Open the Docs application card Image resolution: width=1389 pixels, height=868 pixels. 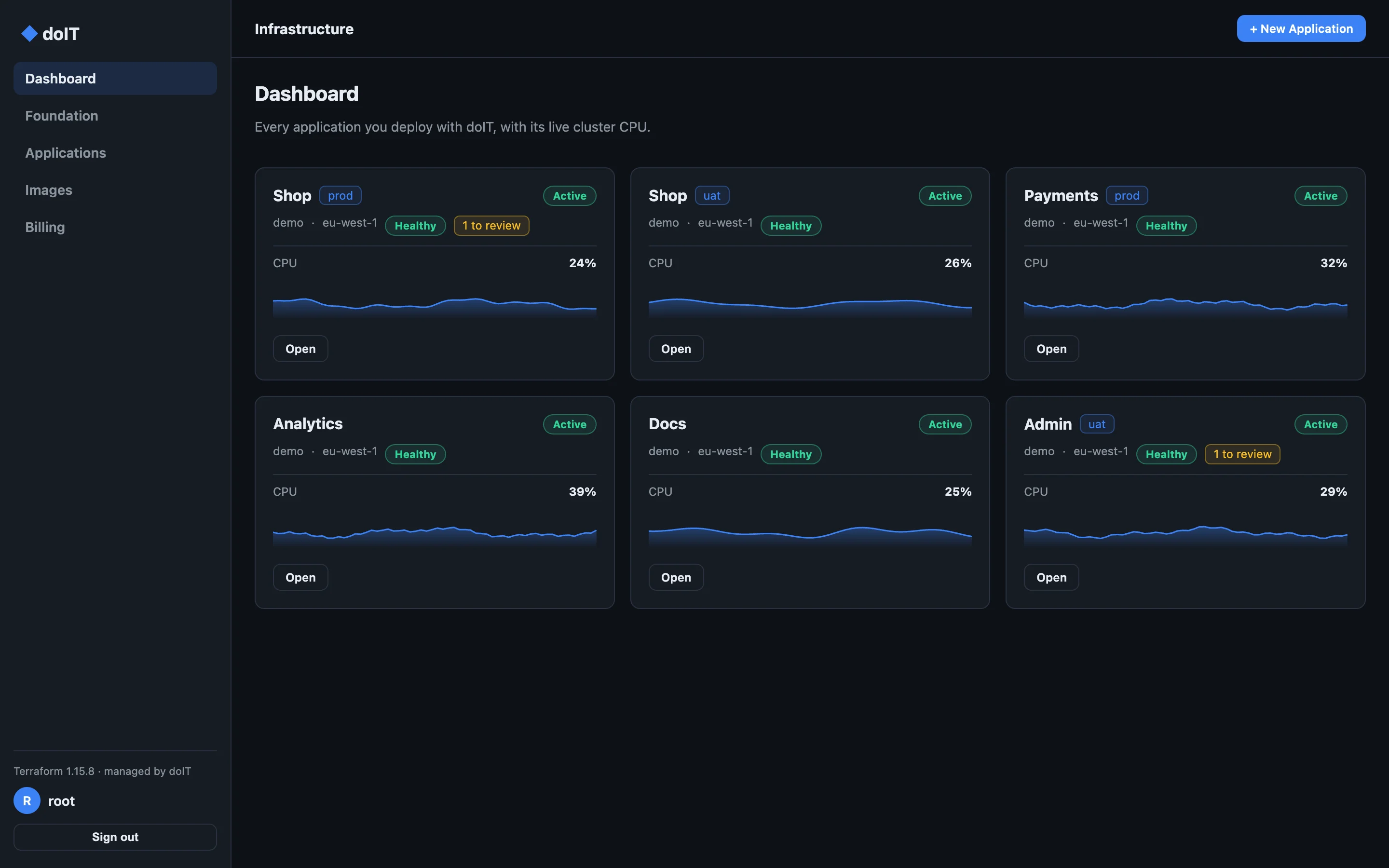[676, 577]
